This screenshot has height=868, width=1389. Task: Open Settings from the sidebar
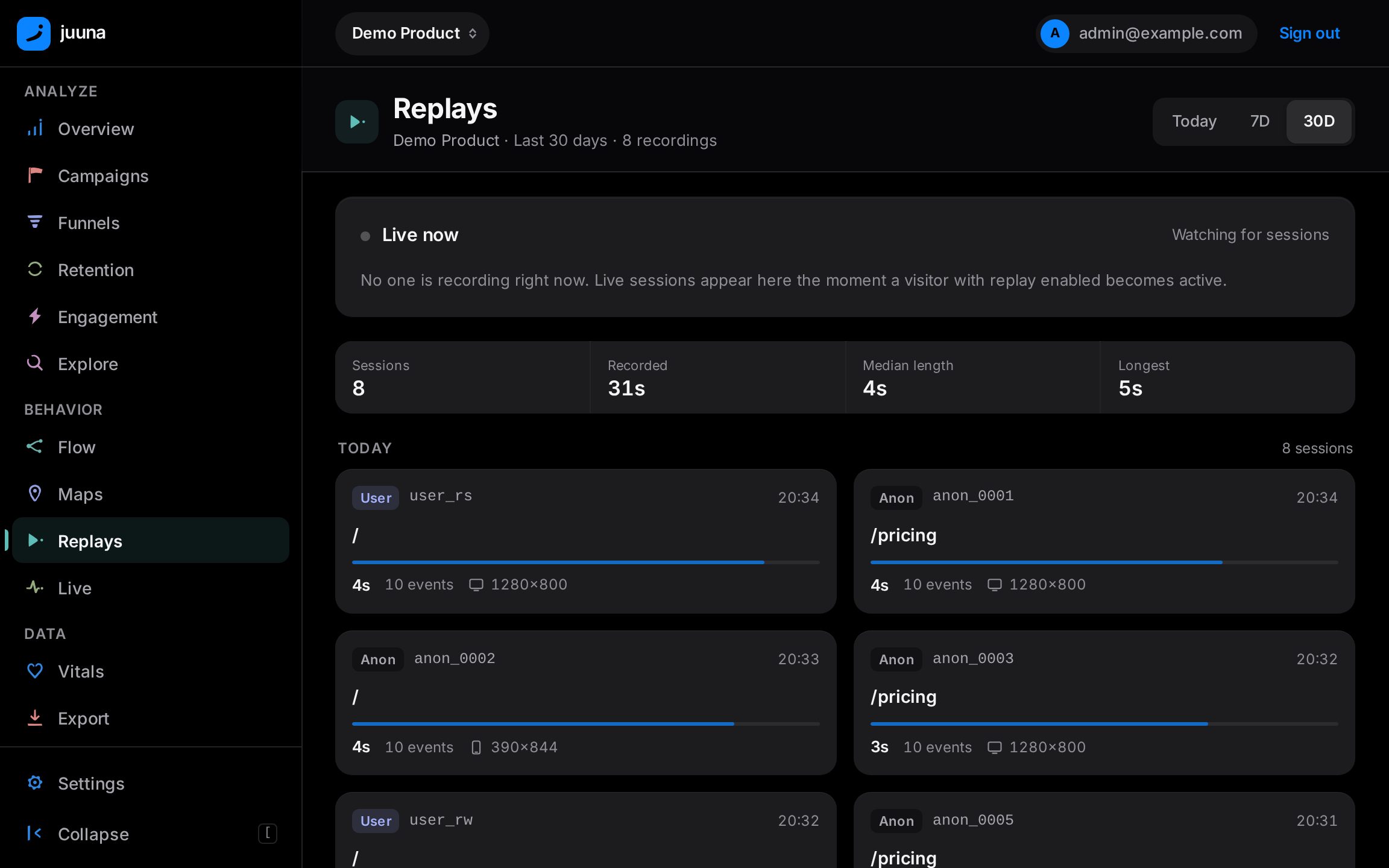coord(151,784)
